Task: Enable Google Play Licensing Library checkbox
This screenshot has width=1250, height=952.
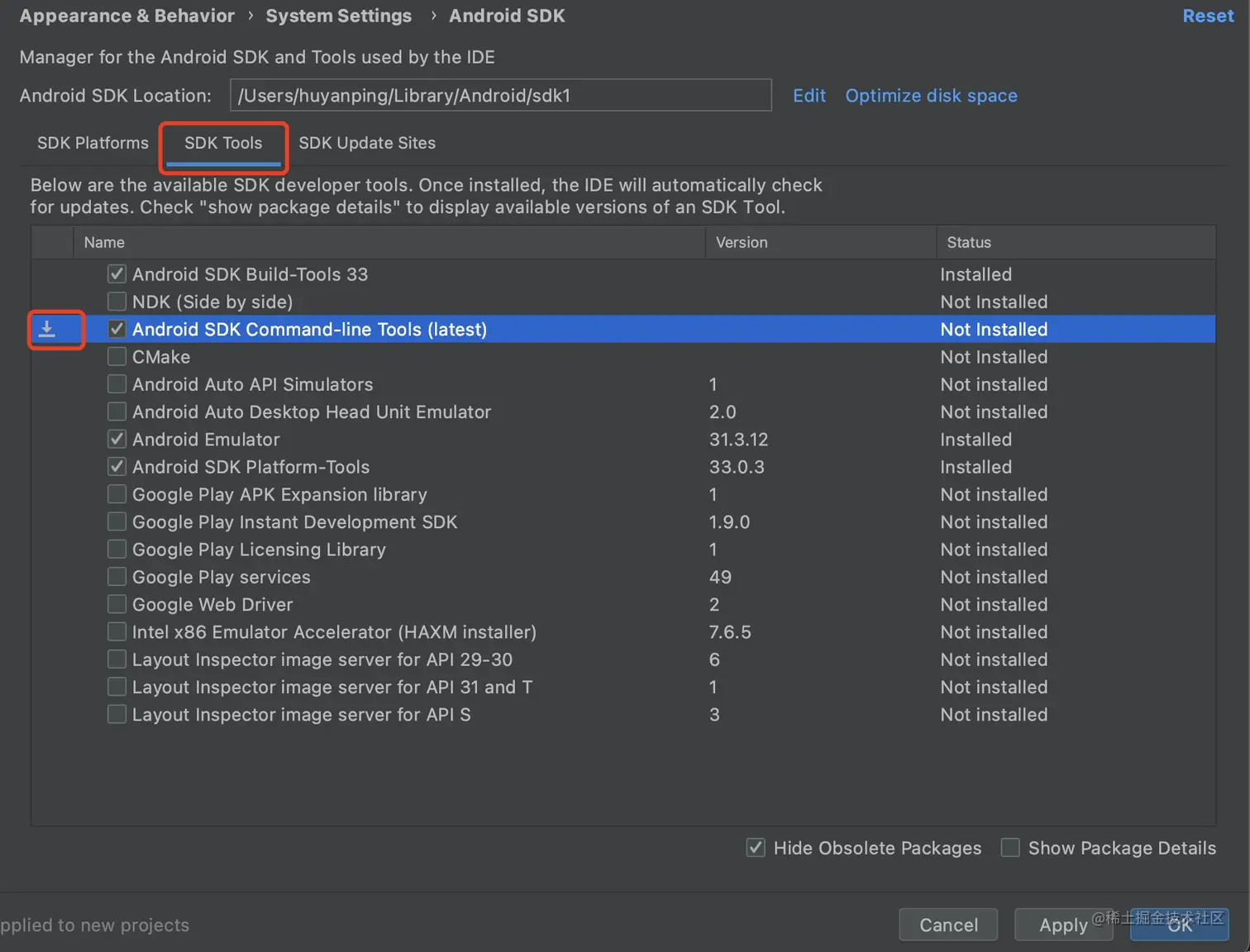Action: (117, 549)
